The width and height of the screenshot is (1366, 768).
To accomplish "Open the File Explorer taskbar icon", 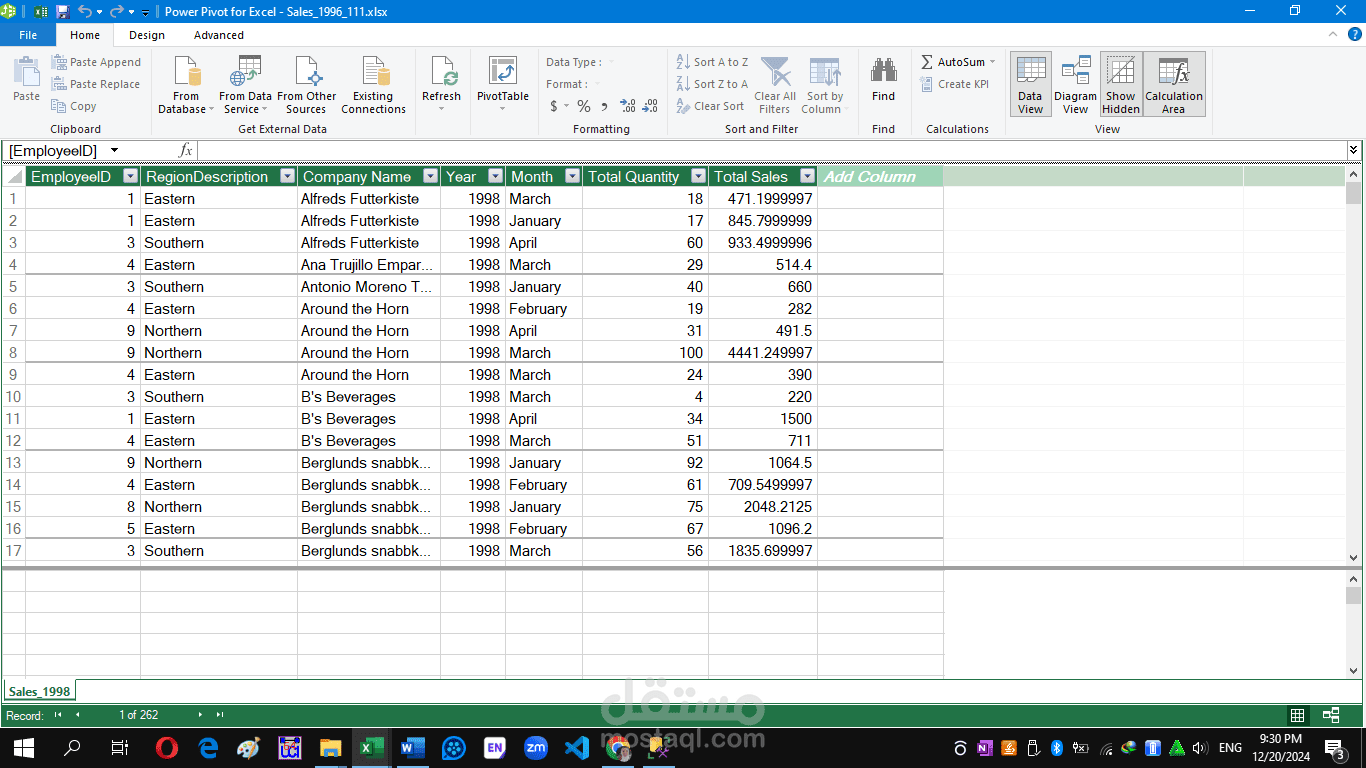I will click(x=331, y=747).
